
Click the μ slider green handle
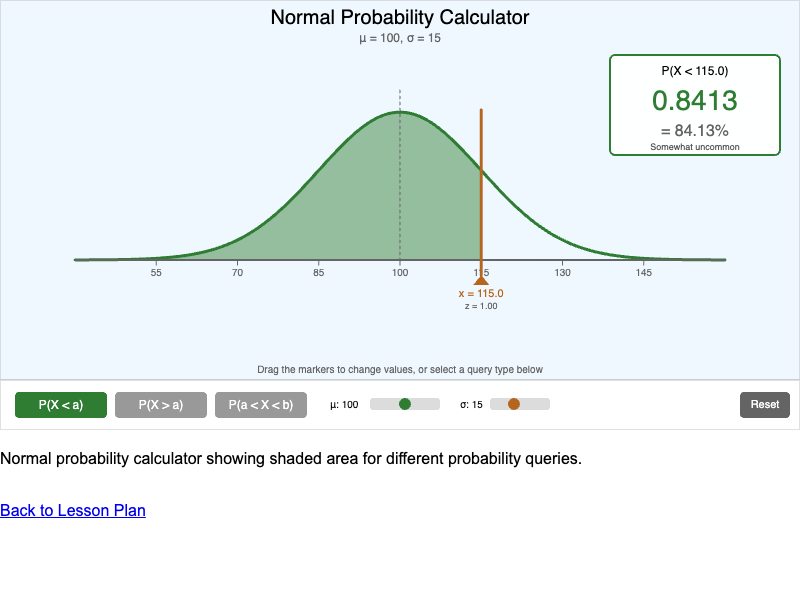pos(404,403)
